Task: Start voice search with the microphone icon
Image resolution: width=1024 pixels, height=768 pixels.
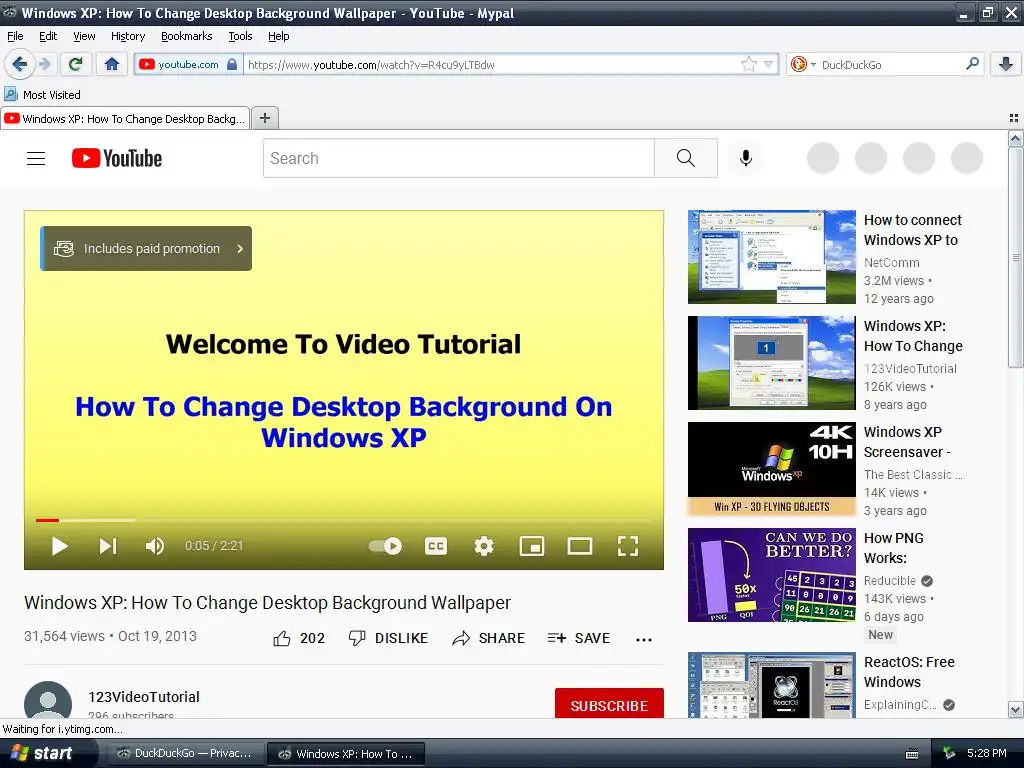Action: click(746, 159)
